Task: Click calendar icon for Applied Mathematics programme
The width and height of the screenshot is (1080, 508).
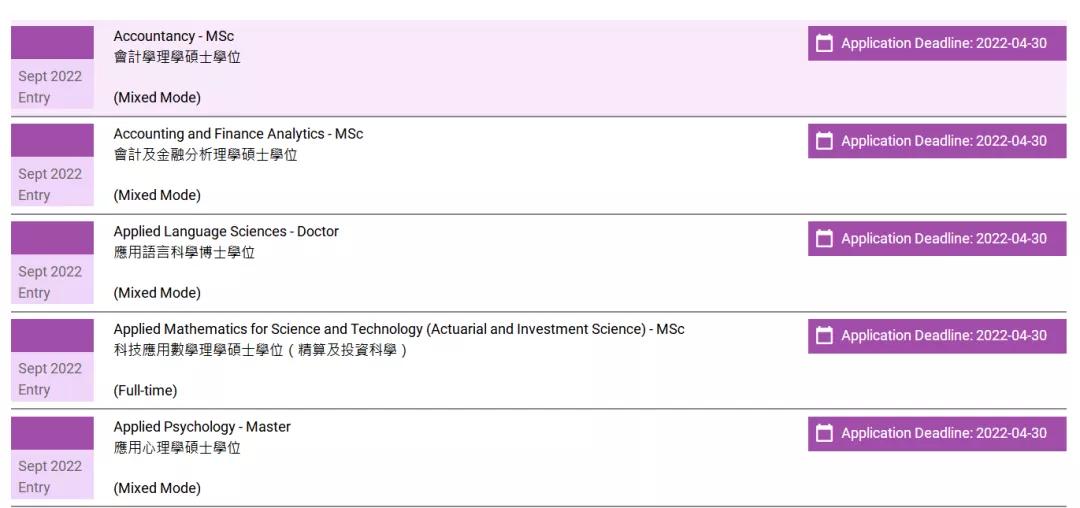Action: [x=825, y=336]
